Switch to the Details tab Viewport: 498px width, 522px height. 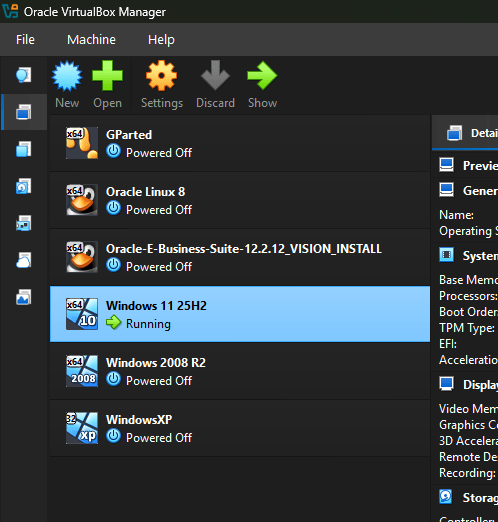465,133
